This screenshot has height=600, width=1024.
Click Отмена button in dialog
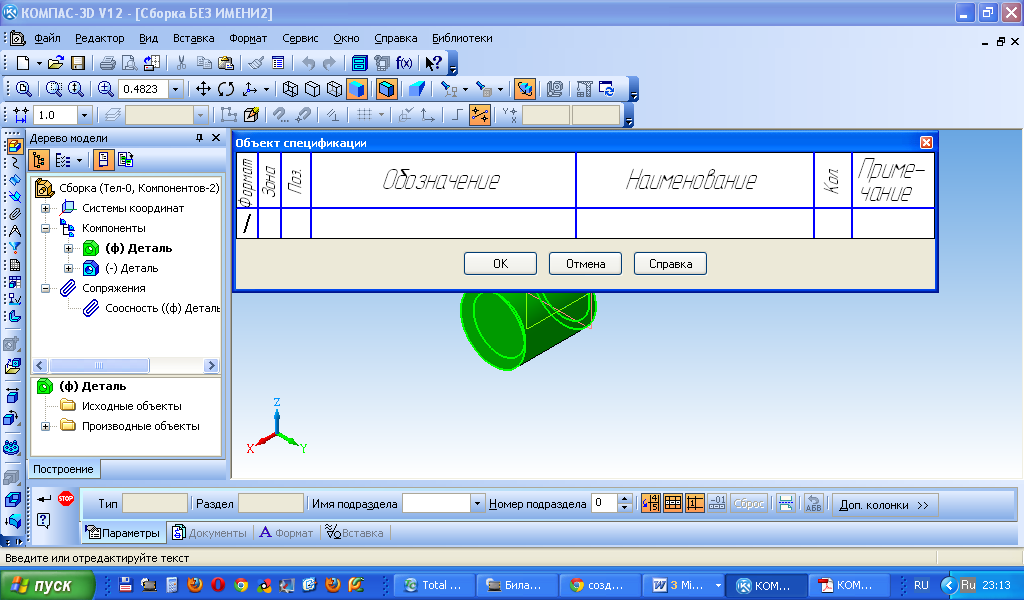pos(585,264)
